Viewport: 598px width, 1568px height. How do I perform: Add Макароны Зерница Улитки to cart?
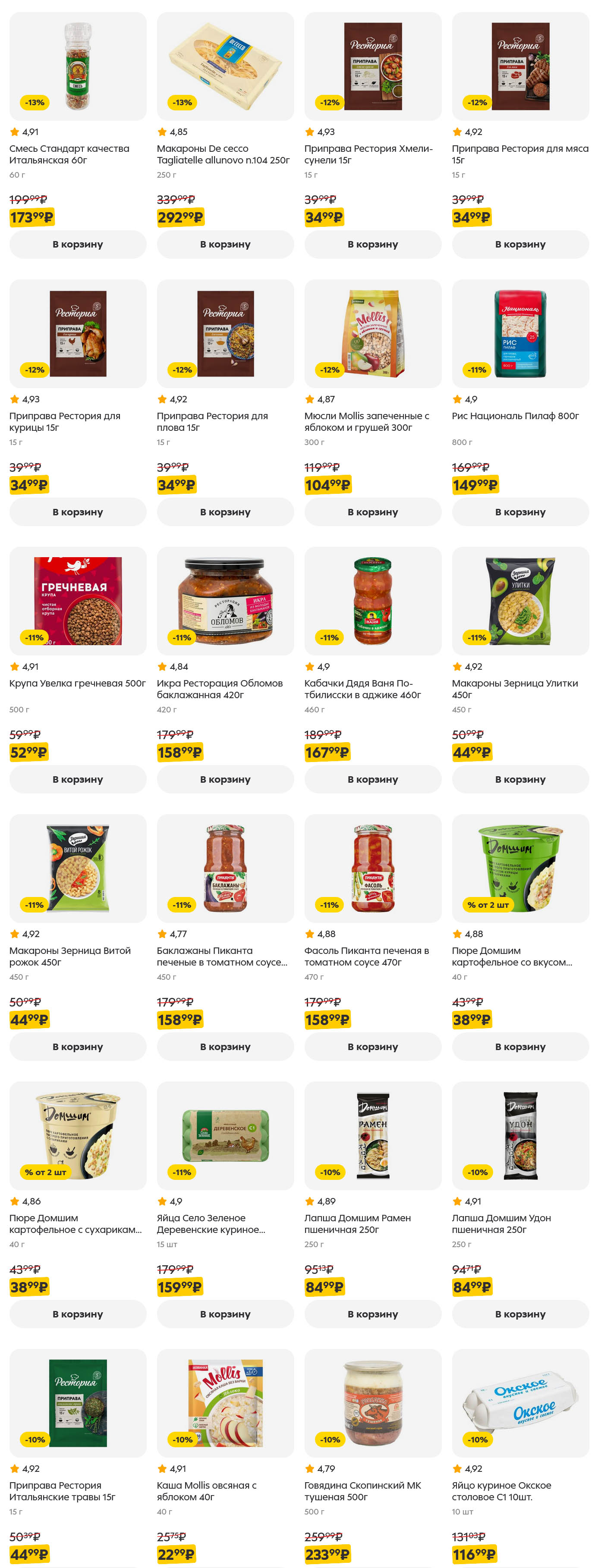[520, 779]
